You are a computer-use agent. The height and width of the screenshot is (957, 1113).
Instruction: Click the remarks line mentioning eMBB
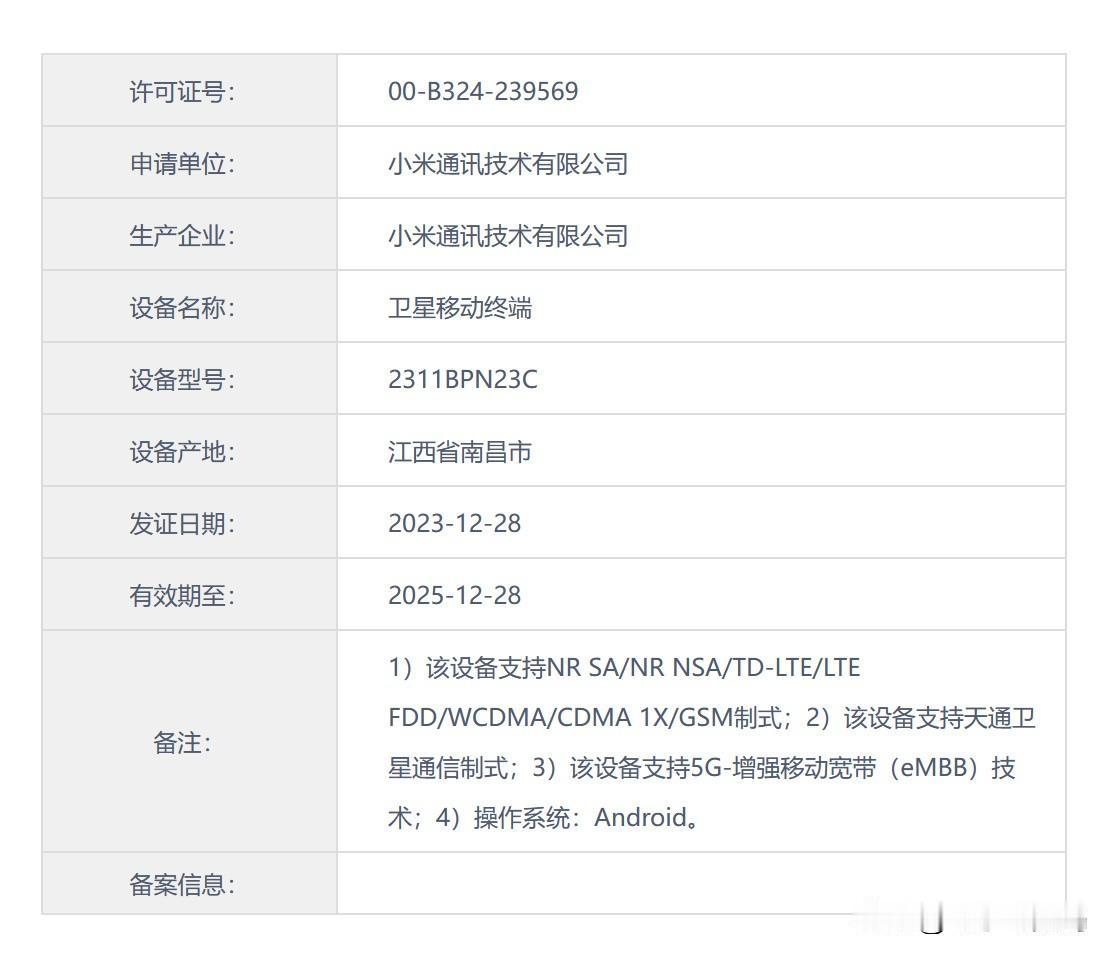click(701, 767)
